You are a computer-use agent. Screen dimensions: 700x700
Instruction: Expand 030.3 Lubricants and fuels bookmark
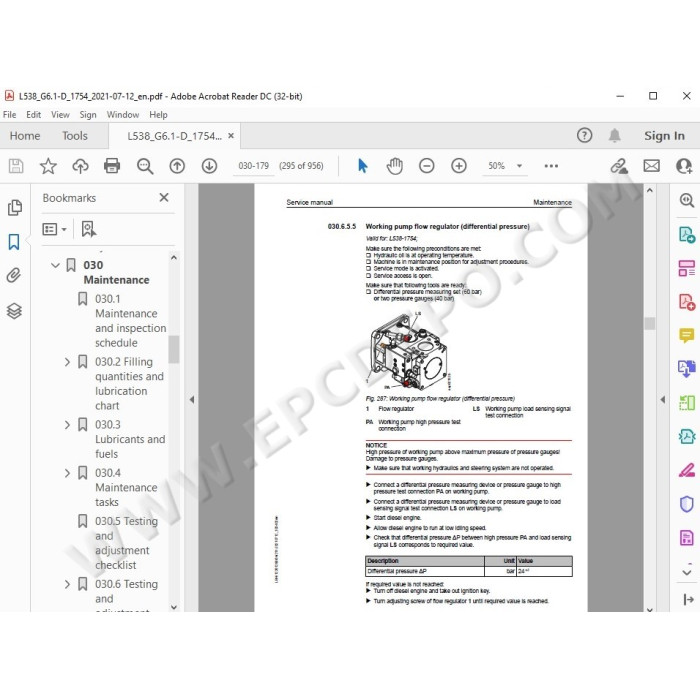(x=67, y=425)
